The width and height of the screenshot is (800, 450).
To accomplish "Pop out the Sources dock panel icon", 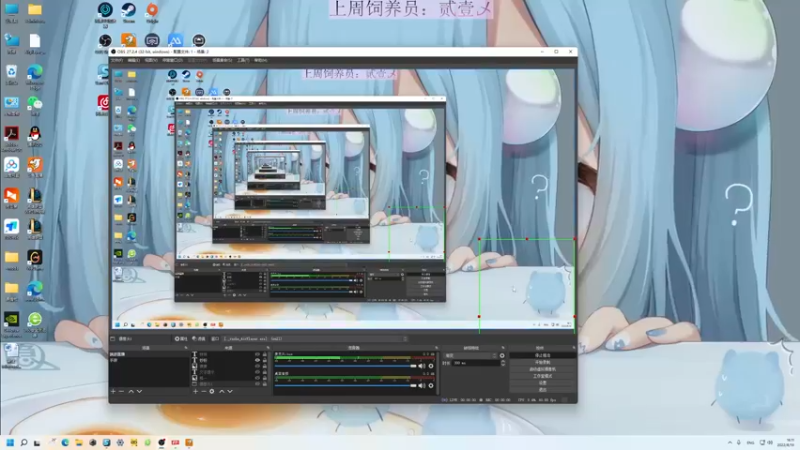I will 268,347.
